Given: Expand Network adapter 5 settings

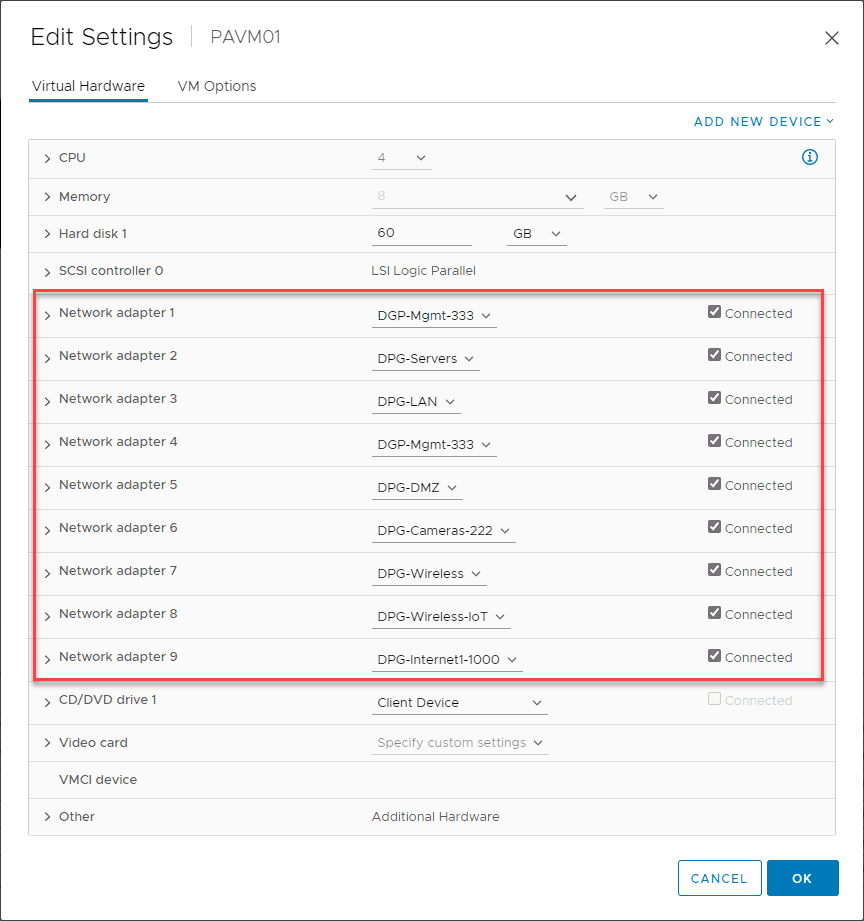Looking at the screenshot, I should pyautogui.click(x=47, y=487).
